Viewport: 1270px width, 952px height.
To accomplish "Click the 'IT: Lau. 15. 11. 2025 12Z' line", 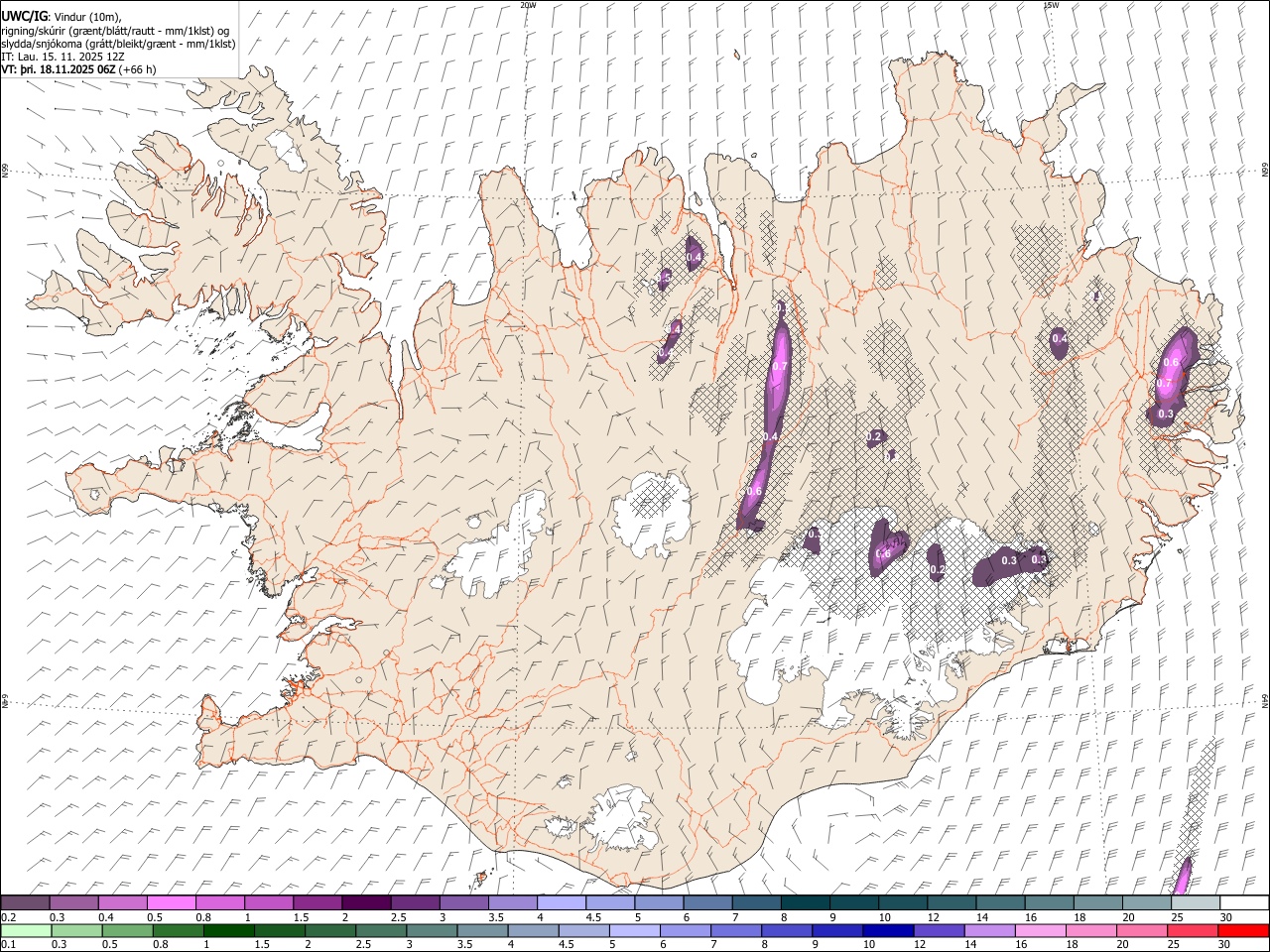I will (63, 57).
